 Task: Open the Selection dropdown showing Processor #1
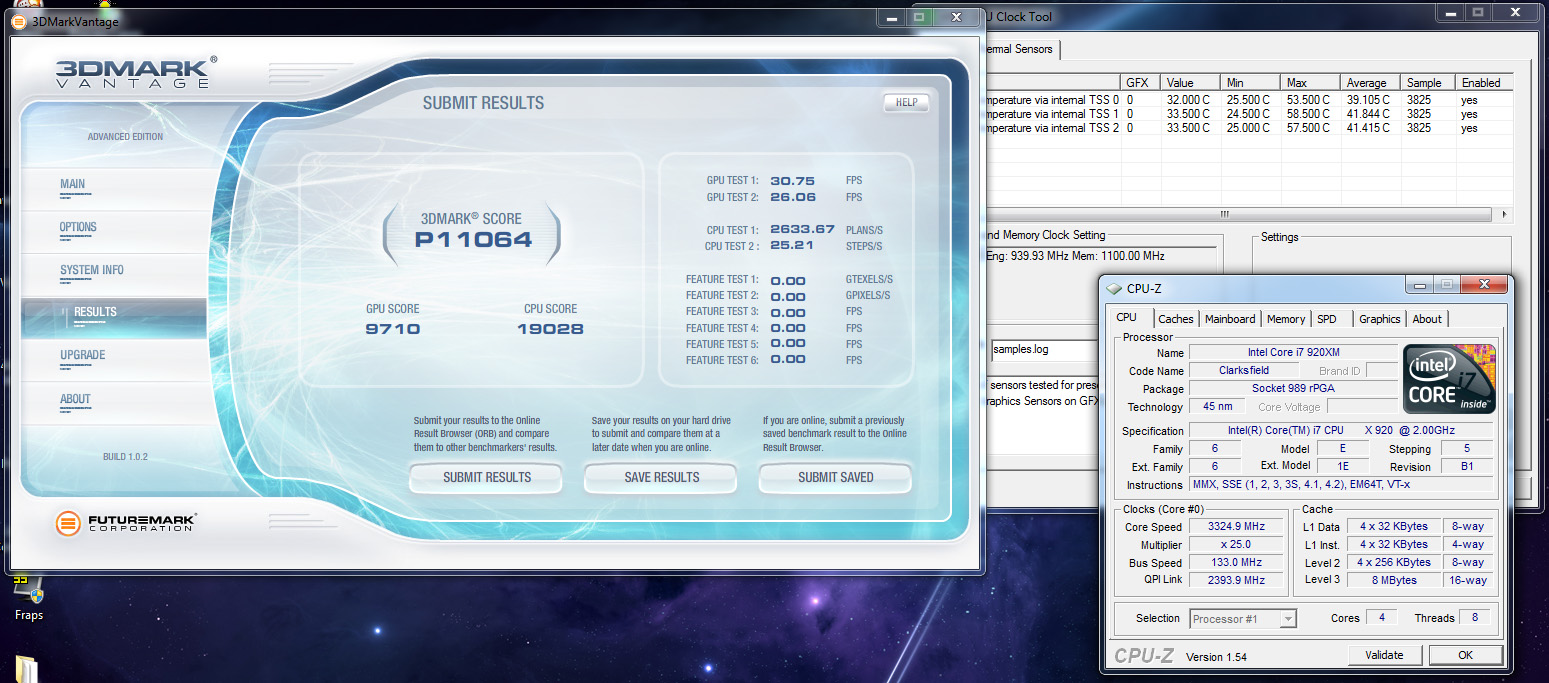[1243, 619]
